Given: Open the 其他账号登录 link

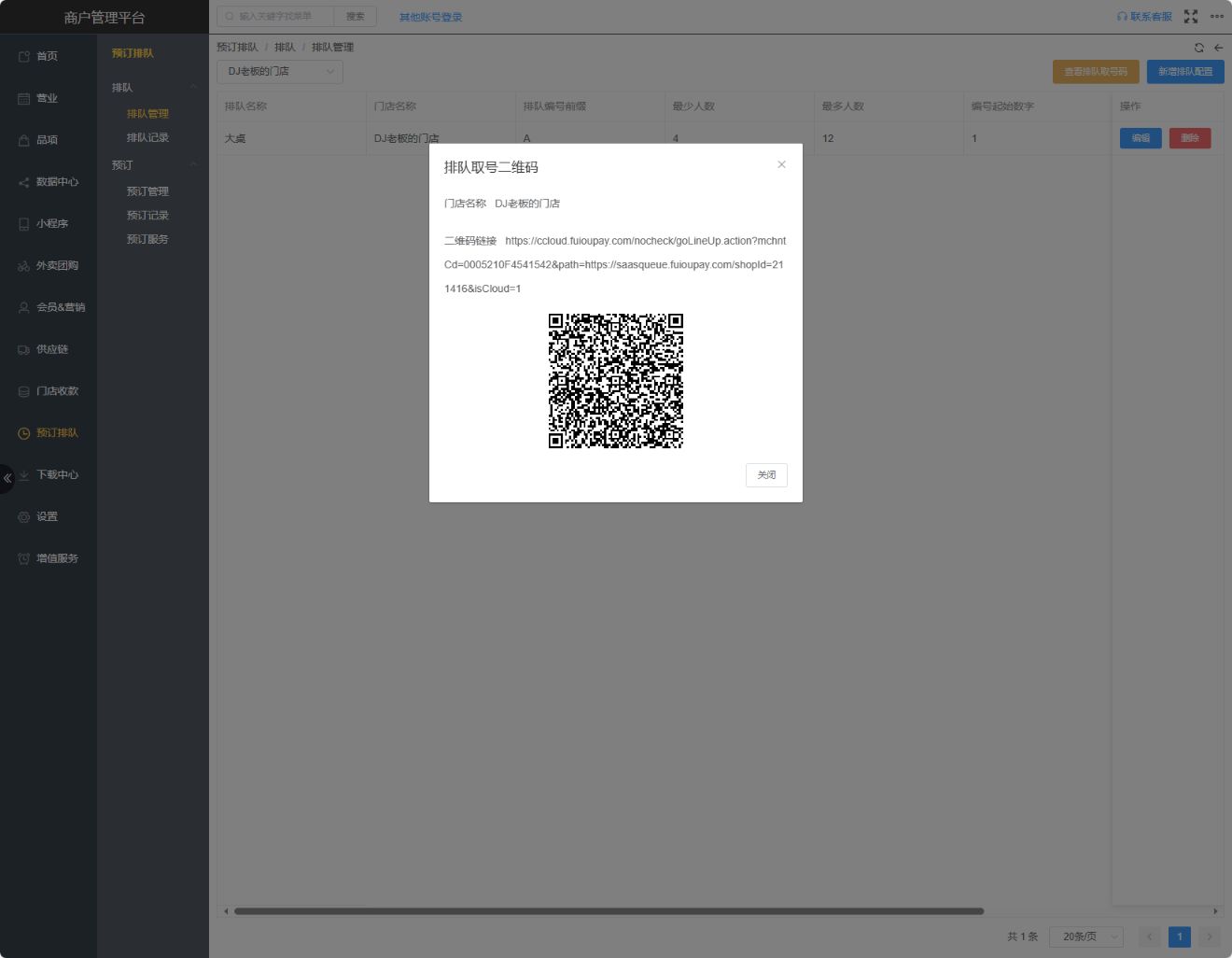Looking at the screenshot, I should click(x=430, y=17).
